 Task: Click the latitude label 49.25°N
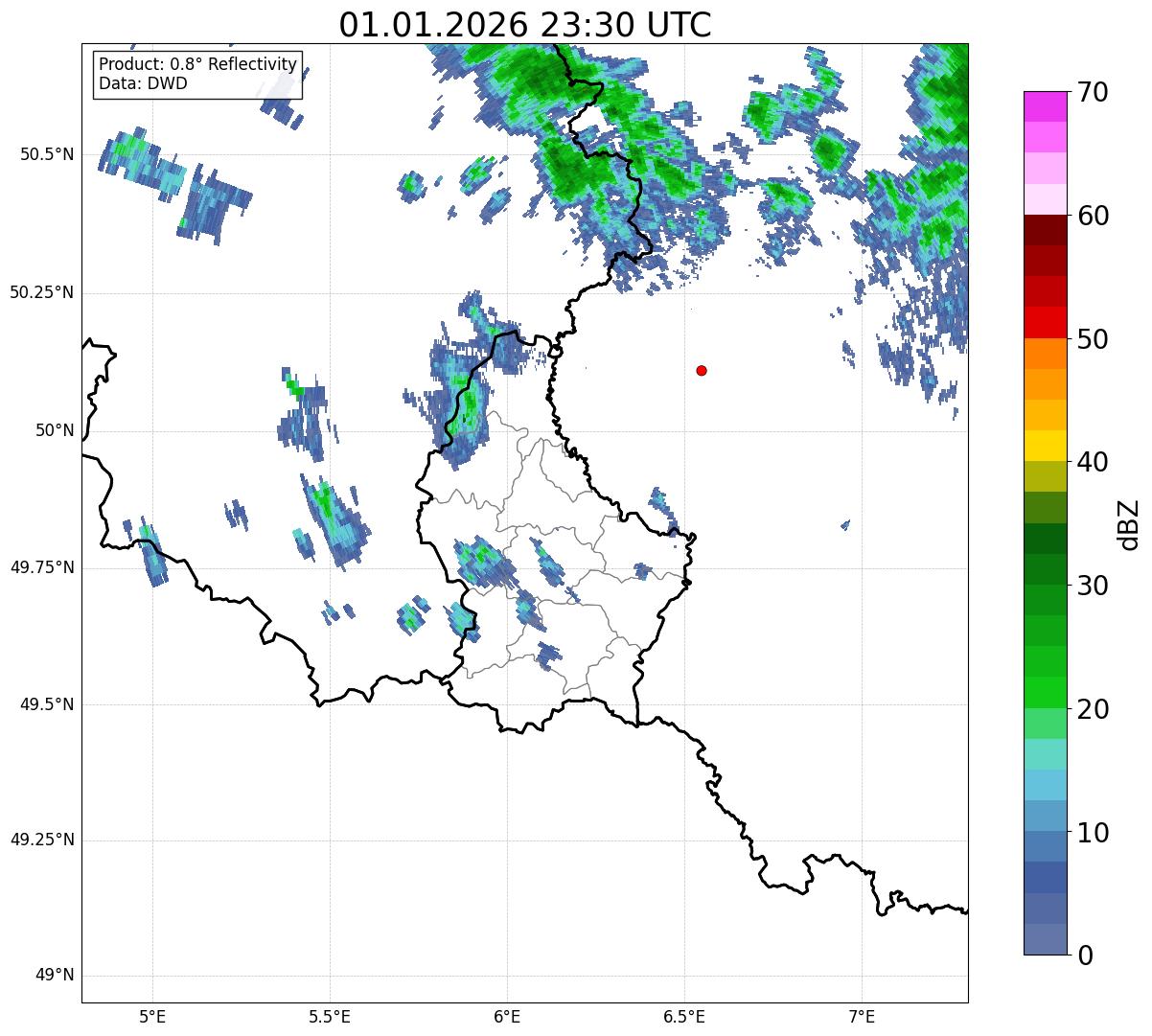click(41, 840)
